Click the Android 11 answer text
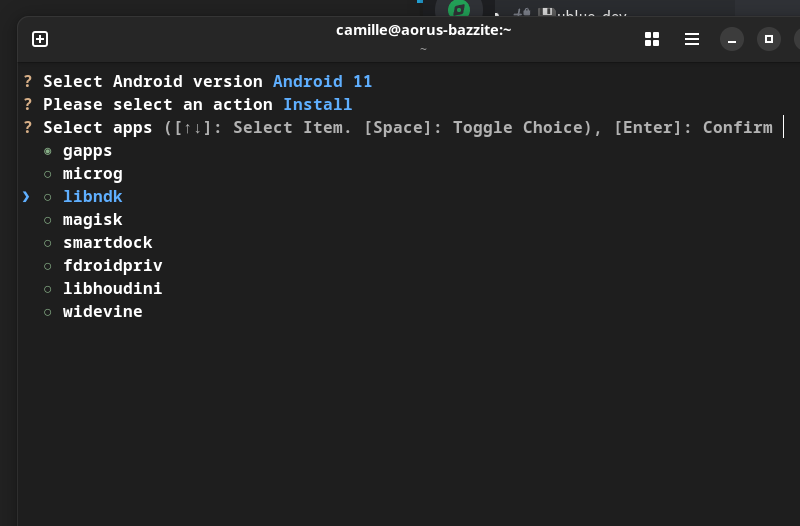The image size is (800, 526). coord(322,82)
